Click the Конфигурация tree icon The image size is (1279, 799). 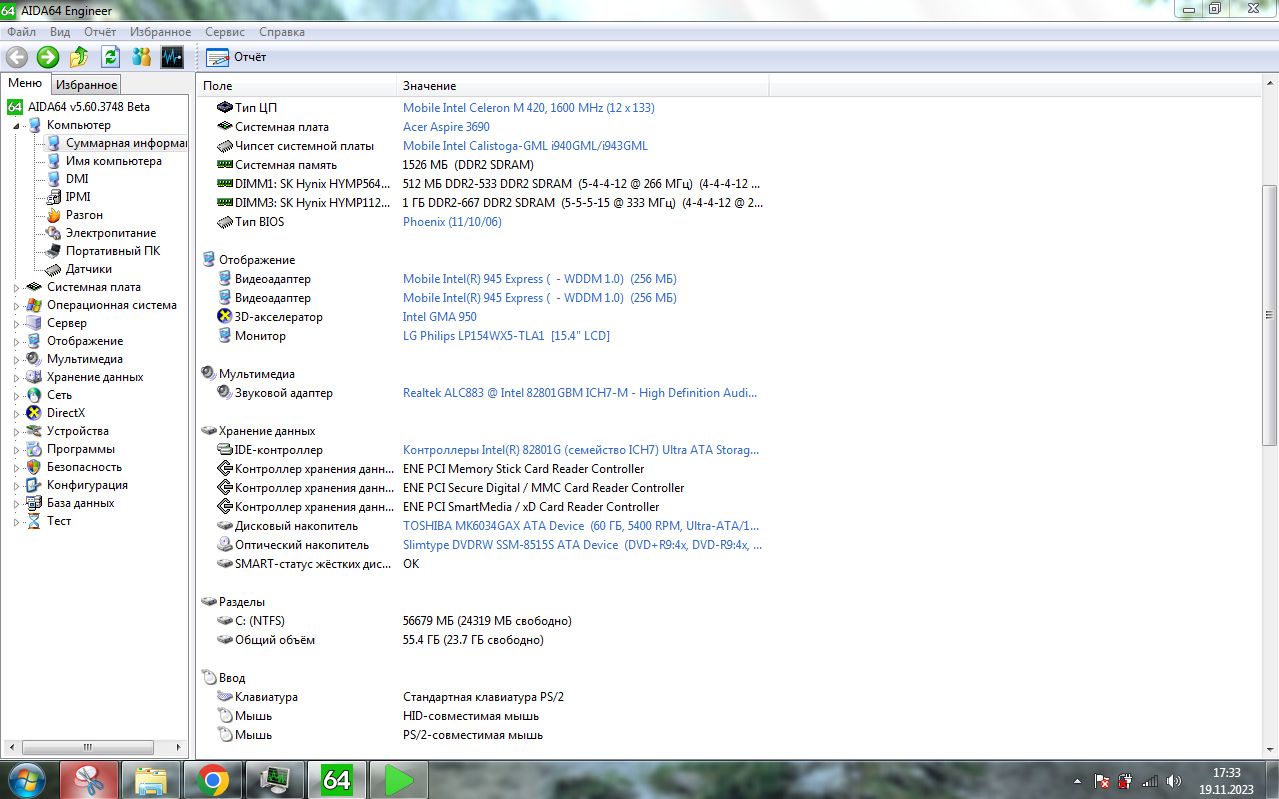[x=34, y=485]
